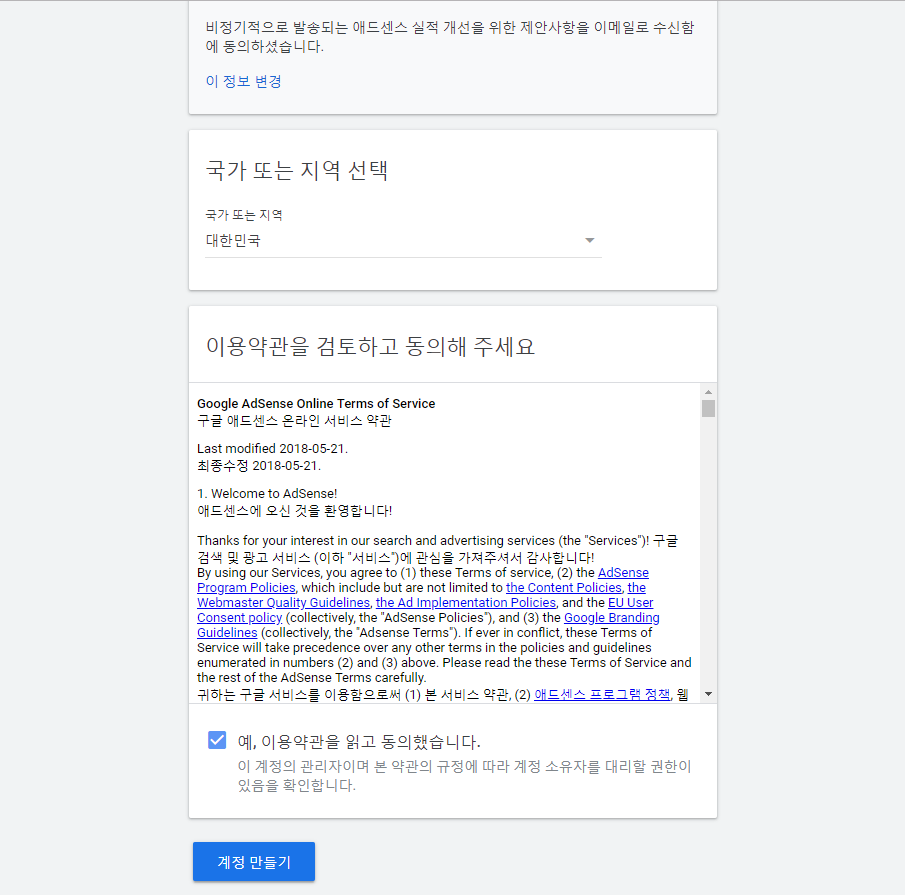
Task: Click the text '최종수정 2018-05-21.'
Action: (259, 466)
